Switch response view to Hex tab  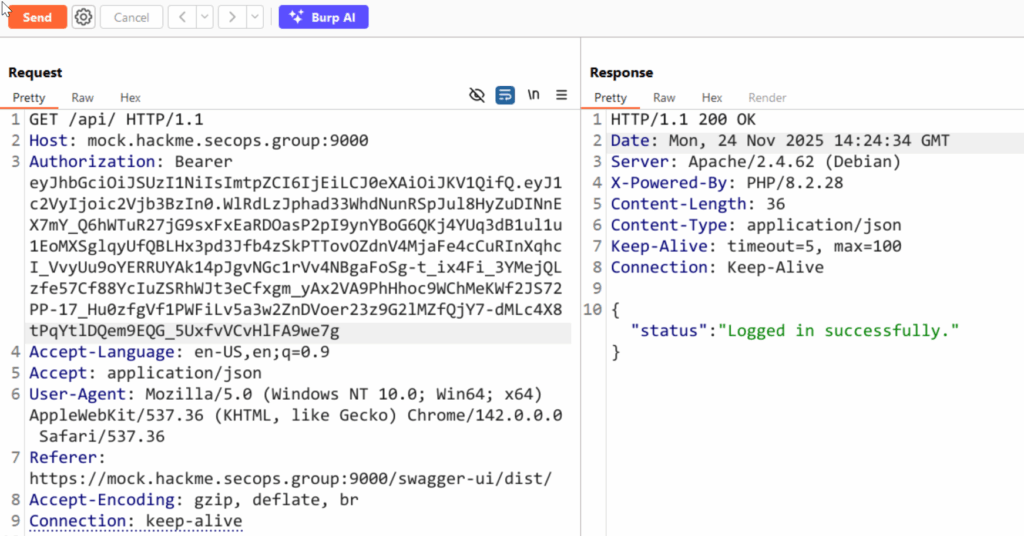[x=712, y=98]
